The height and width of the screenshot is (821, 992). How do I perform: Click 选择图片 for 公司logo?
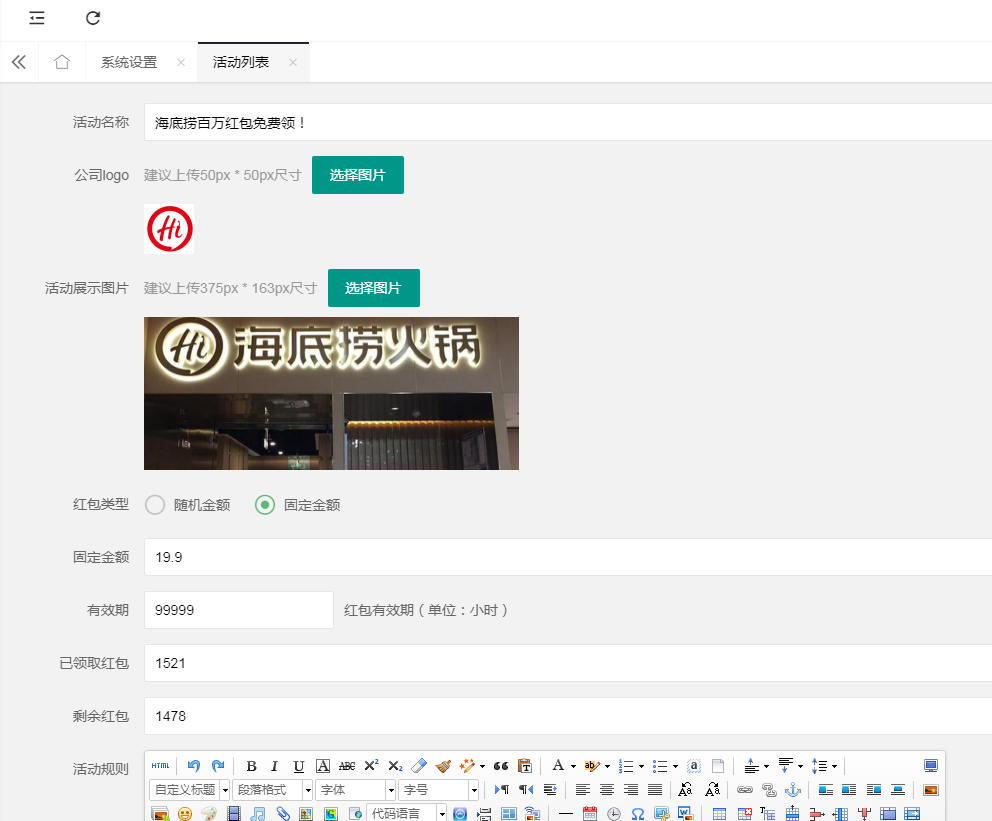click(x=357, y=175)
